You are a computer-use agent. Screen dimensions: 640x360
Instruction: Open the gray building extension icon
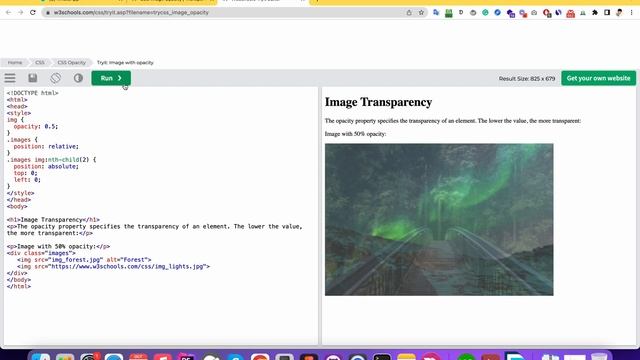(x=583, y=13)
